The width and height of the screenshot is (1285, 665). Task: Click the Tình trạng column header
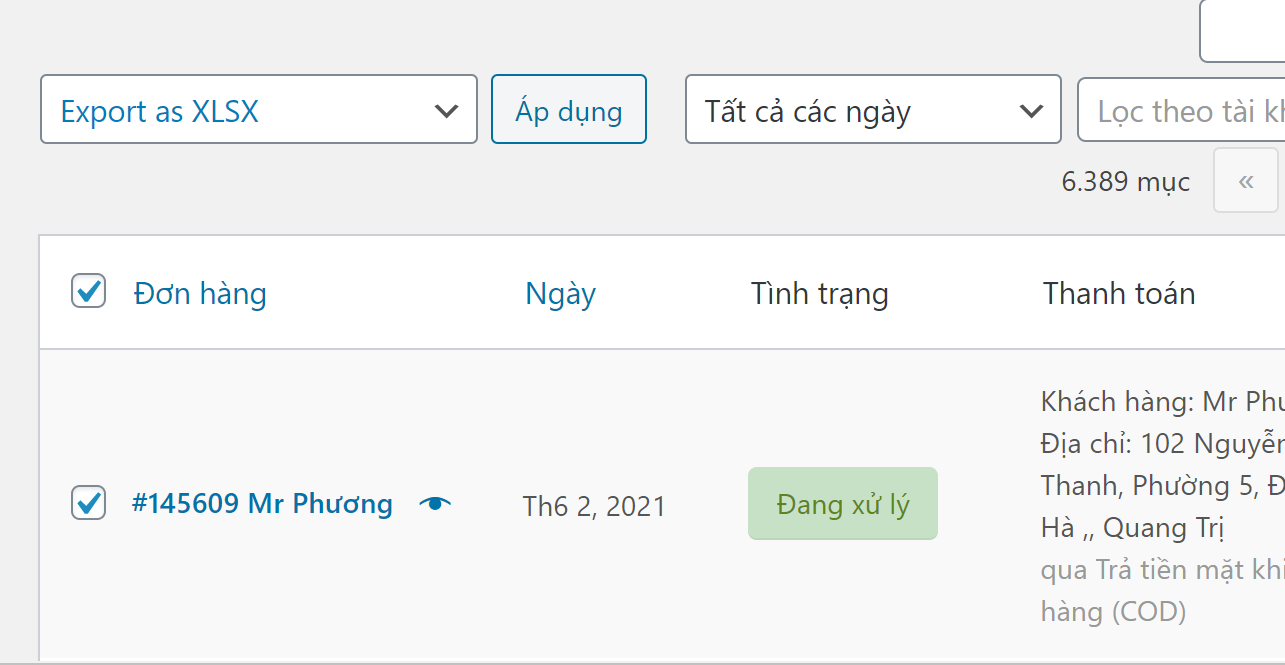[x=819, y=294]
